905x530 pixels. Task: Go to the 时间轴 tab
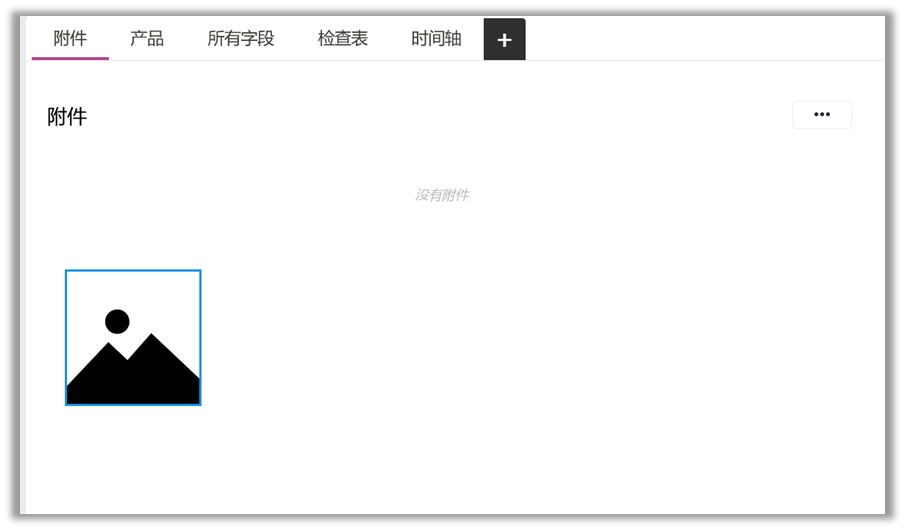[436, 39]
